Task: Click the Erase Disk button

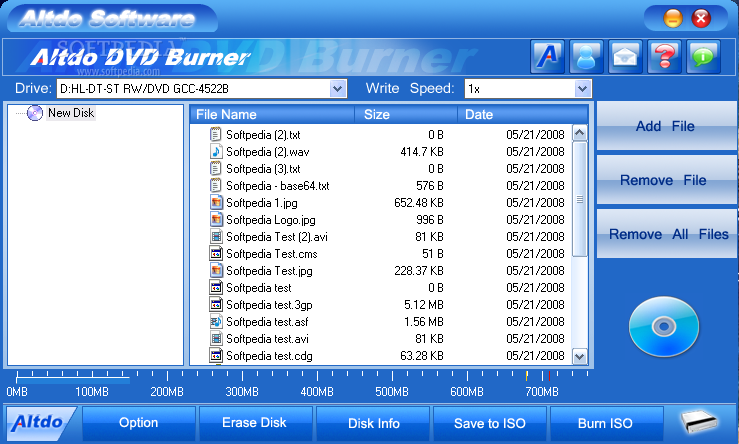Action: coord(255,423)
